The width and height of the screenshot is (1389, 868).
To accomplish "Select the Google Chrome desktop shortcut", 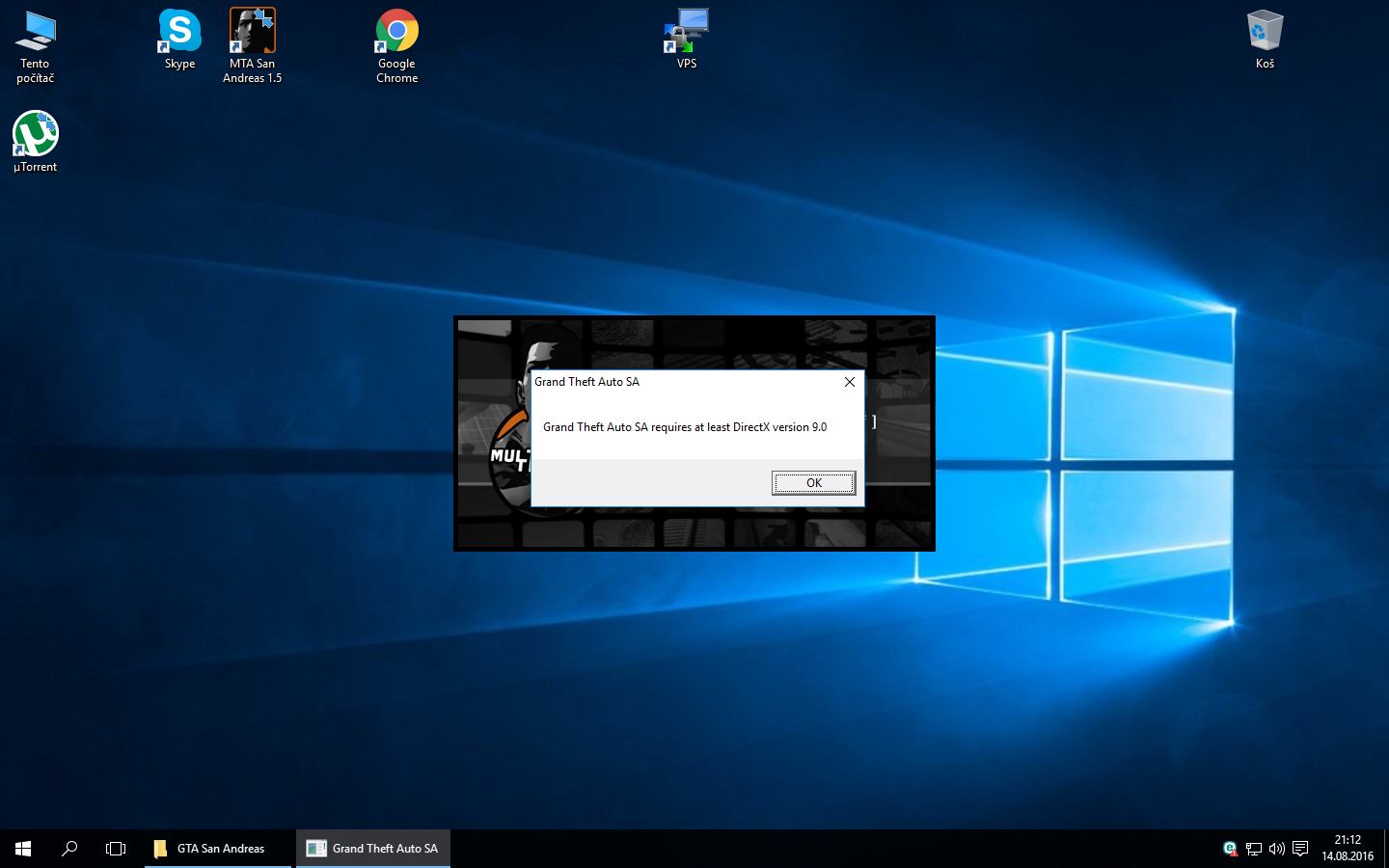I will [x=396, y=45].
